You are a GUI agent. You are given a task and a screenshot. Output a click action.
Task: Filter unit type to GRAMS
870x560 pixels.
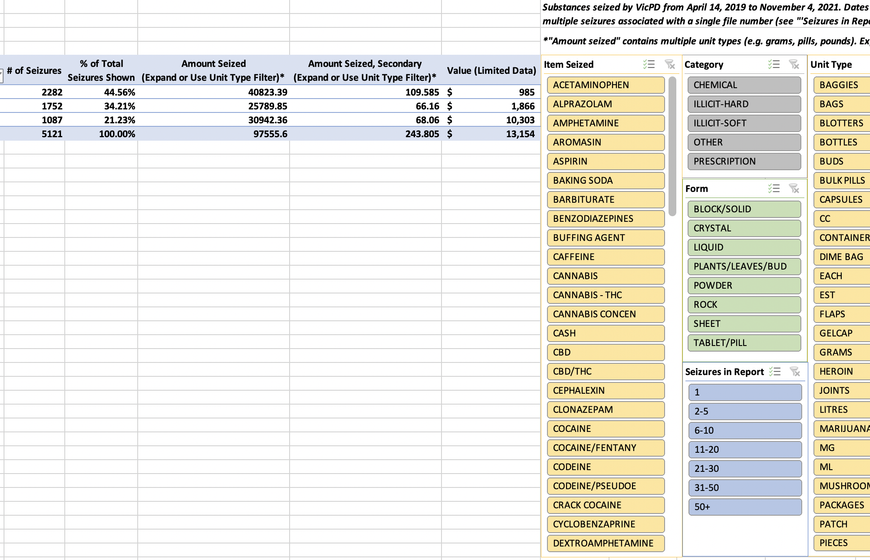point(842,352)
